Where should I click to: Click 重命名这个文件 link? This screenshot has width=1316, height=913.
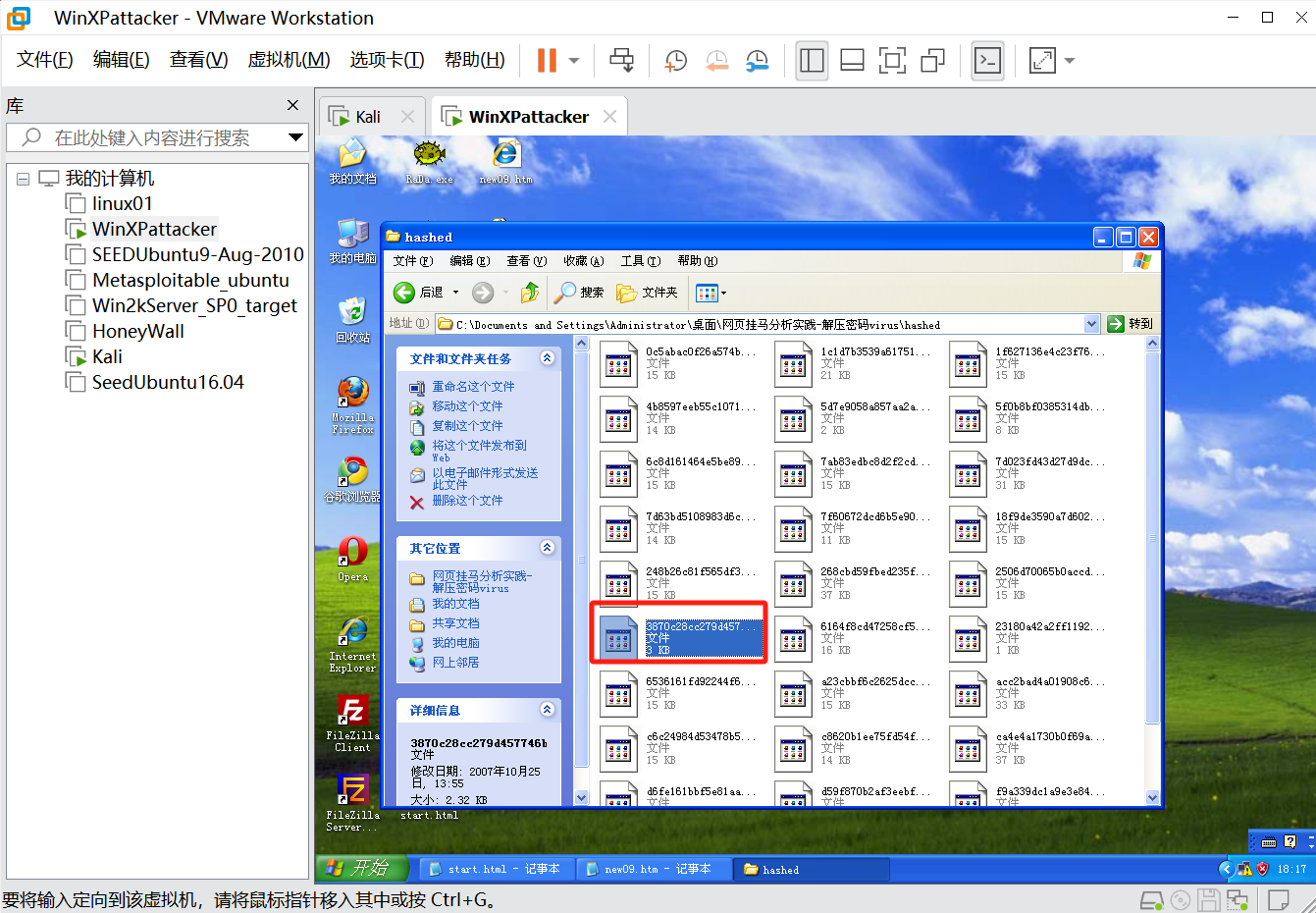pos(473,387)
